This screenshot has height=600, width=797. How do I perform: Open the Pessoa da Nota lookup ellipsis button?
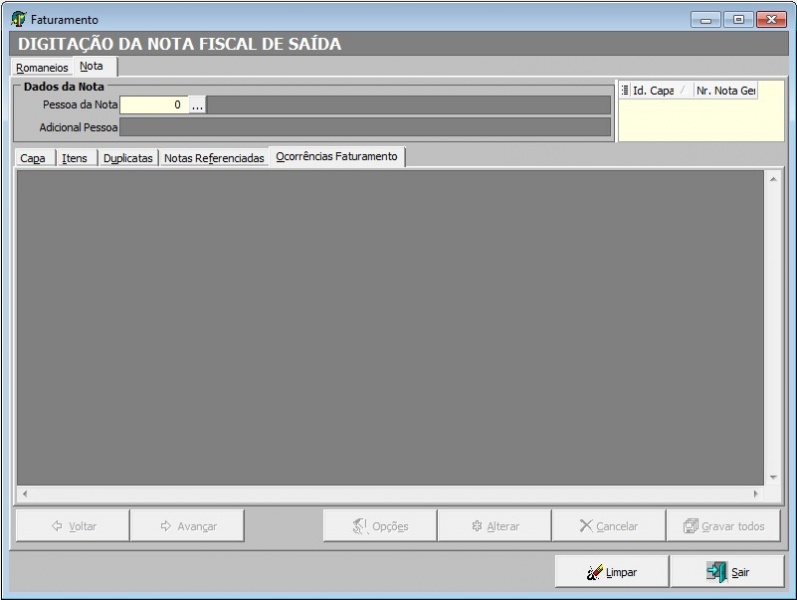pos(197,105)
